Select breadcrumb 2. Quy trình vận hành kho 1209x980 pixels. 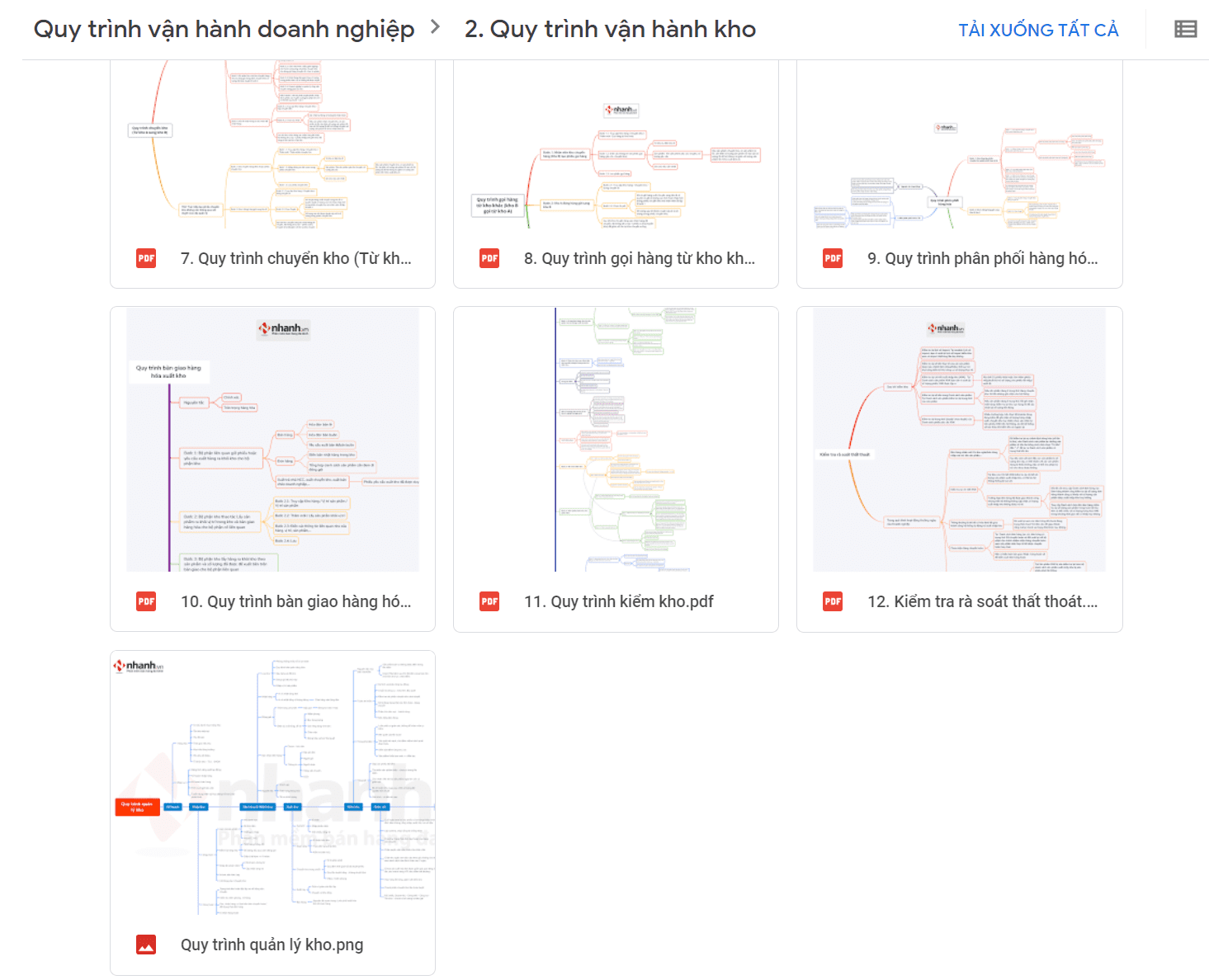click(x=610, y=29)
